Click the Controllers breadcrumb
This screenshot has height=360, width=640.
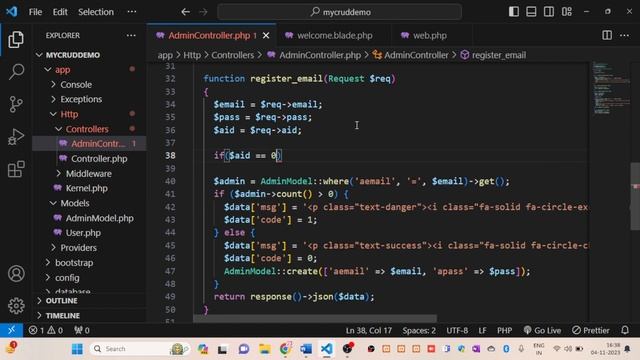pyautogui.click(x=232, y=55)
